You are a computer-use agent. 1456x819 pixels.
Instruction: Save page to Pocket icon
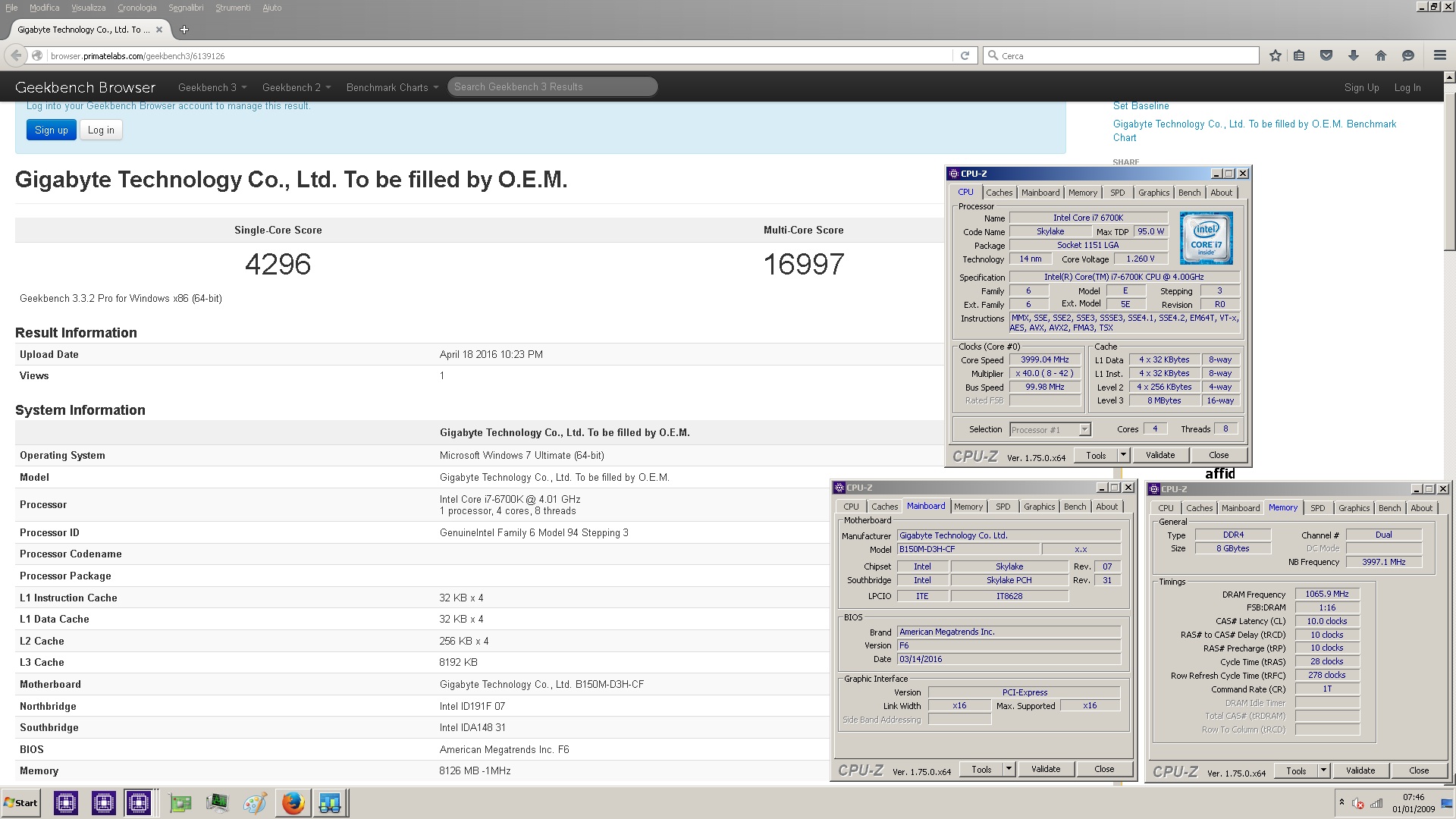(1326, 55)
